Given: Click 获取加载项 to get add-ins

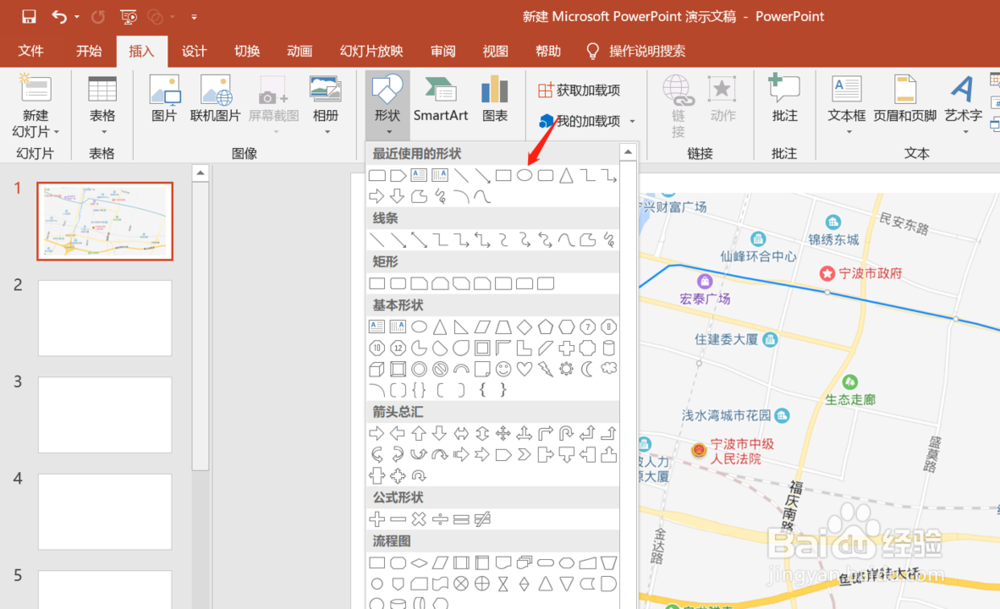Looking at the screenshot, I should [579, 90].
